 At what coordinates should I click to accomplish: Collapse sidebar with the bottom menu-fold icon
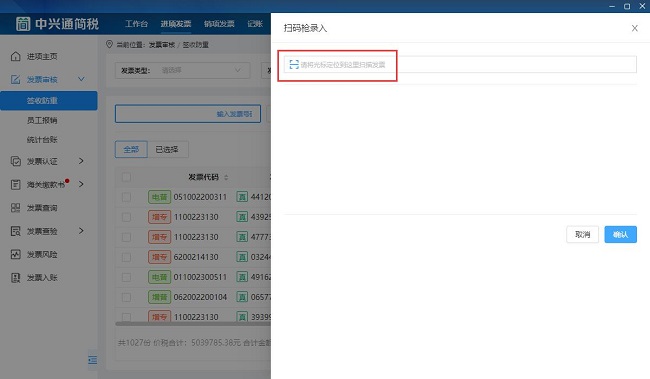point(92,360)
